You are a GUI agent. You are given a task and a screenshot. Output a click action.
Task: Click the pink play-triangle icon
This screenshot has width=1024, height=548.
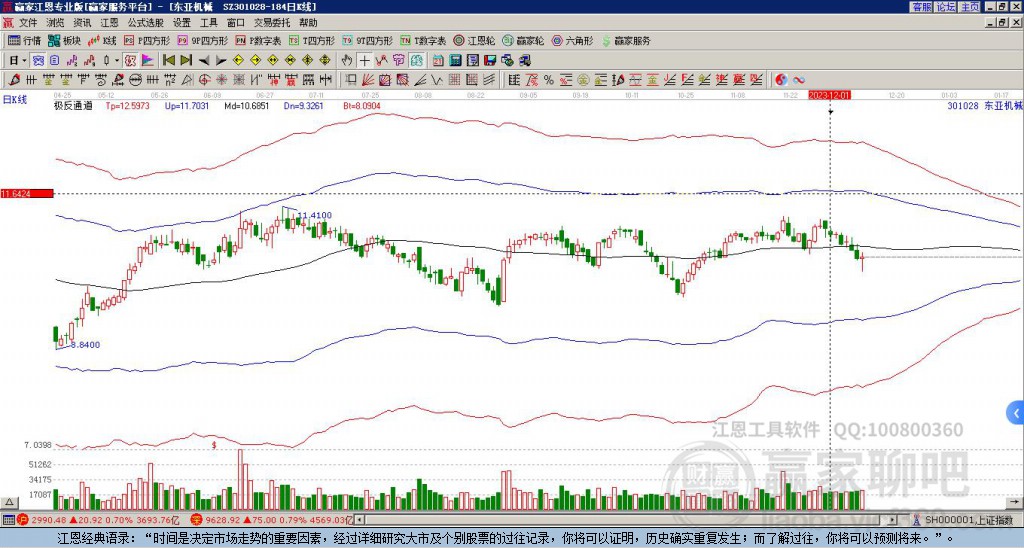(148, 60)
